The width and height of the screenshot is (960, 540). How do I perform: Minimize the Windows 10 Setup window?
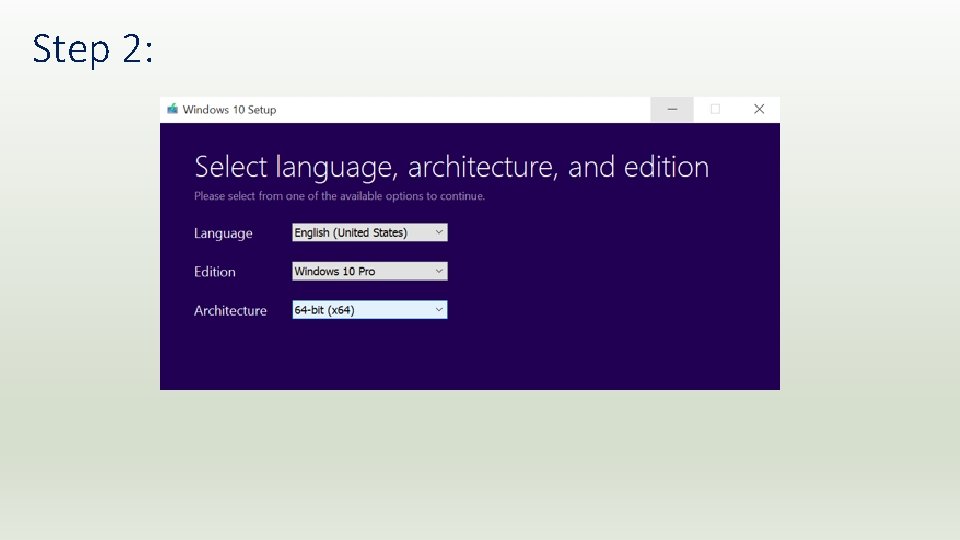[x=672, y=110]
